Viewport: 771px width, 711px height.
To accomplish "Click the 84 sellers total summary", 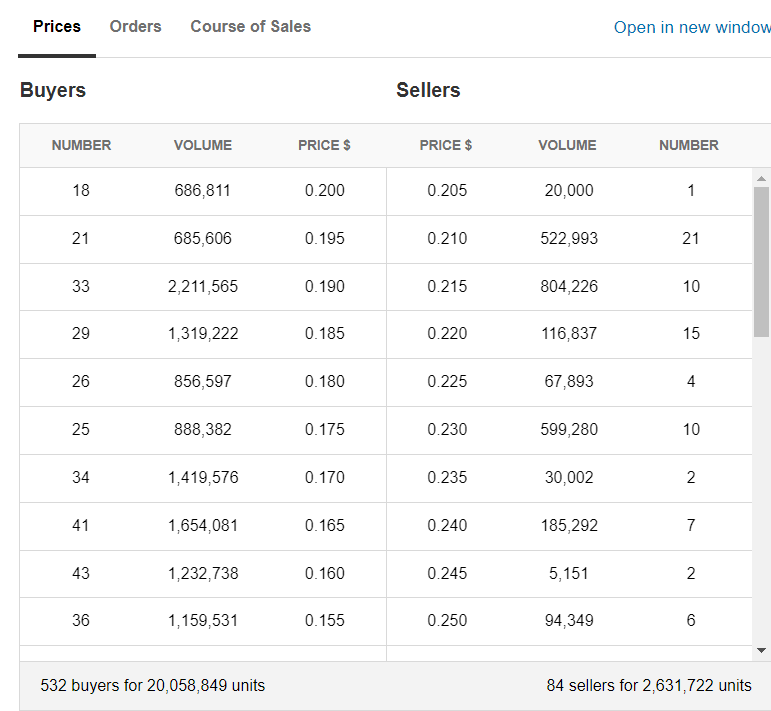I will tap(648, 686).
